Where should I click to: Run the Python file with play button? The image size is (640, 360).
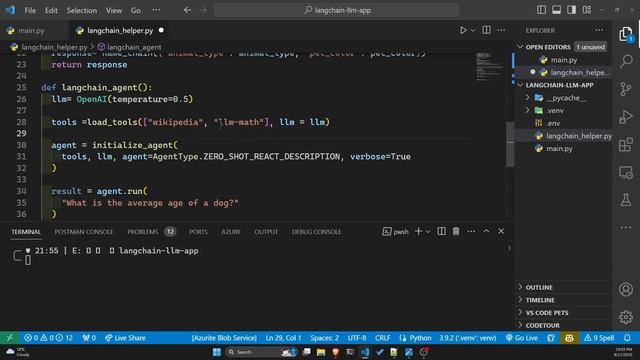[x=463, y=30]
